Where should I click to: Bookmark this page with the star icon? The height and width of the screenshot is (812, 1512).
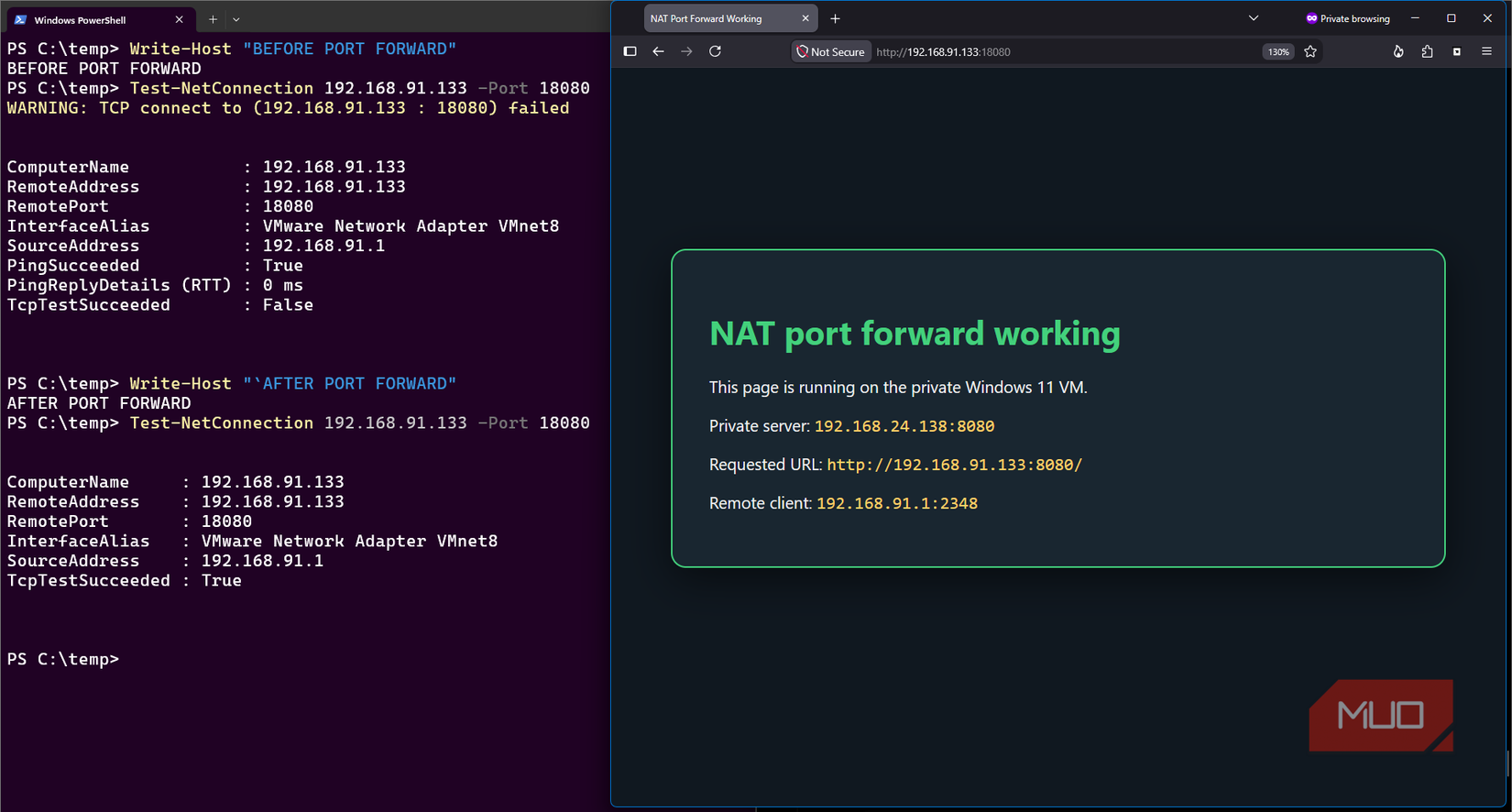[1310, 51]
